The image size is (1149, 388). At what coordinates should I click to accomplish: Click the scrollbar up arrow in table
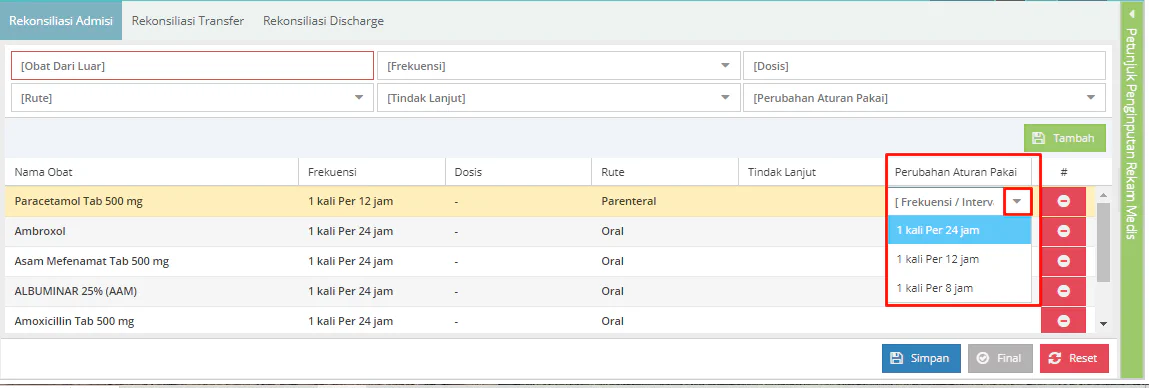pos(1103,194)
